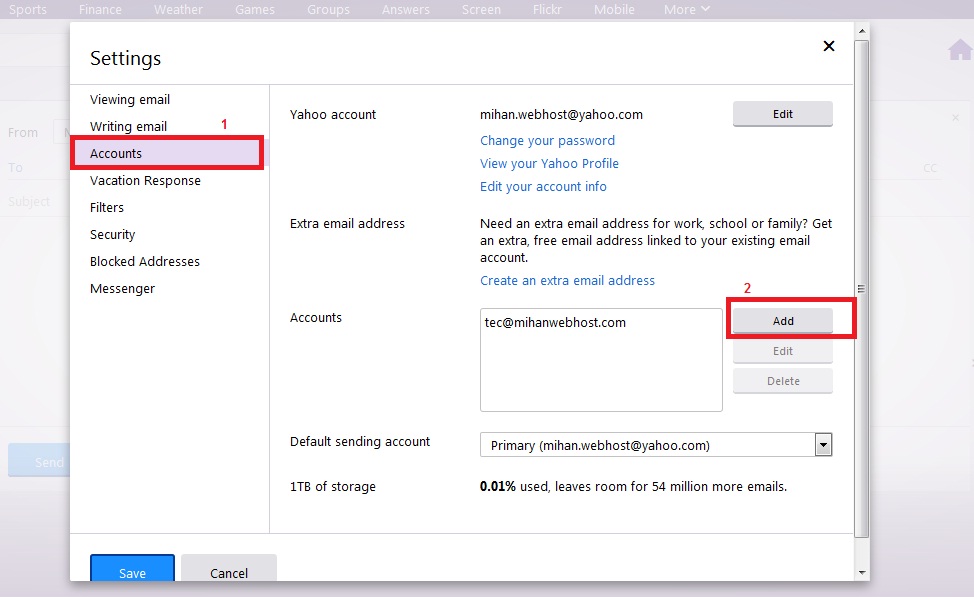Screen dimensions: 974x597
Task: Open the Vacation Response settings
Action: [x=145, y=180]
